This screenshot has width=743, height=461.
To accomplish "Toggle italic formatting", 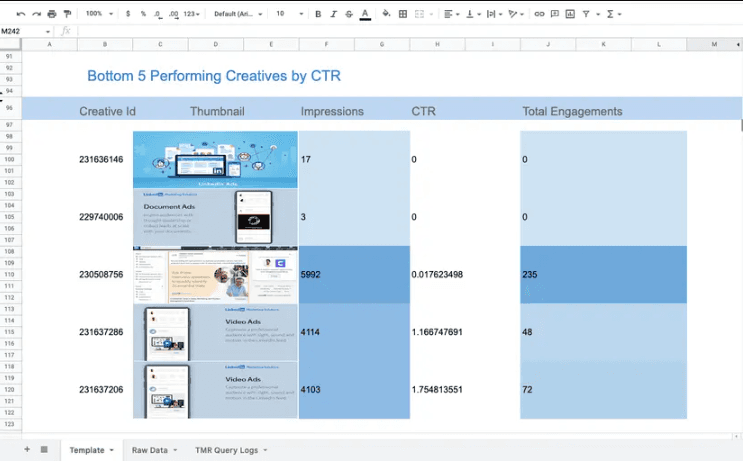I will click(334, 14).
